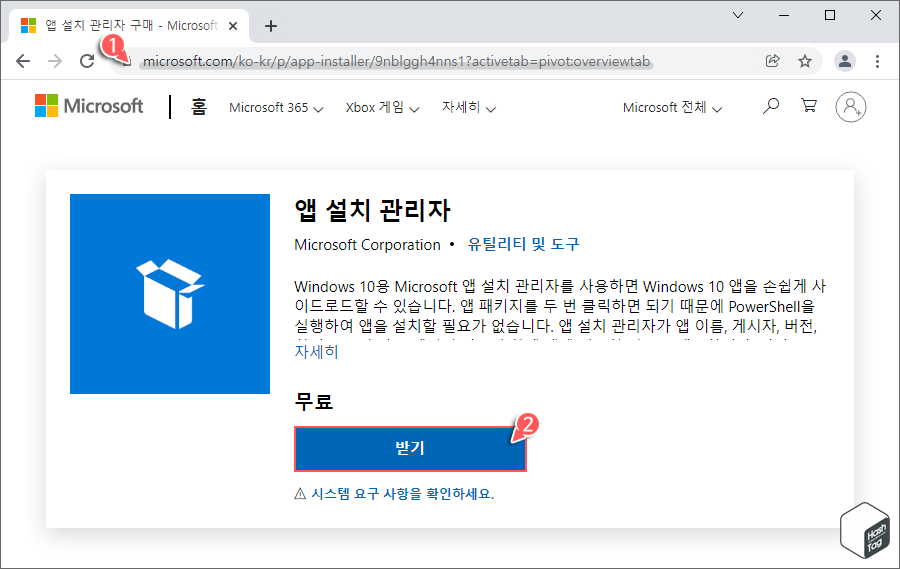Open the shopping cart
900x569 pixels.
click(809, 105)
